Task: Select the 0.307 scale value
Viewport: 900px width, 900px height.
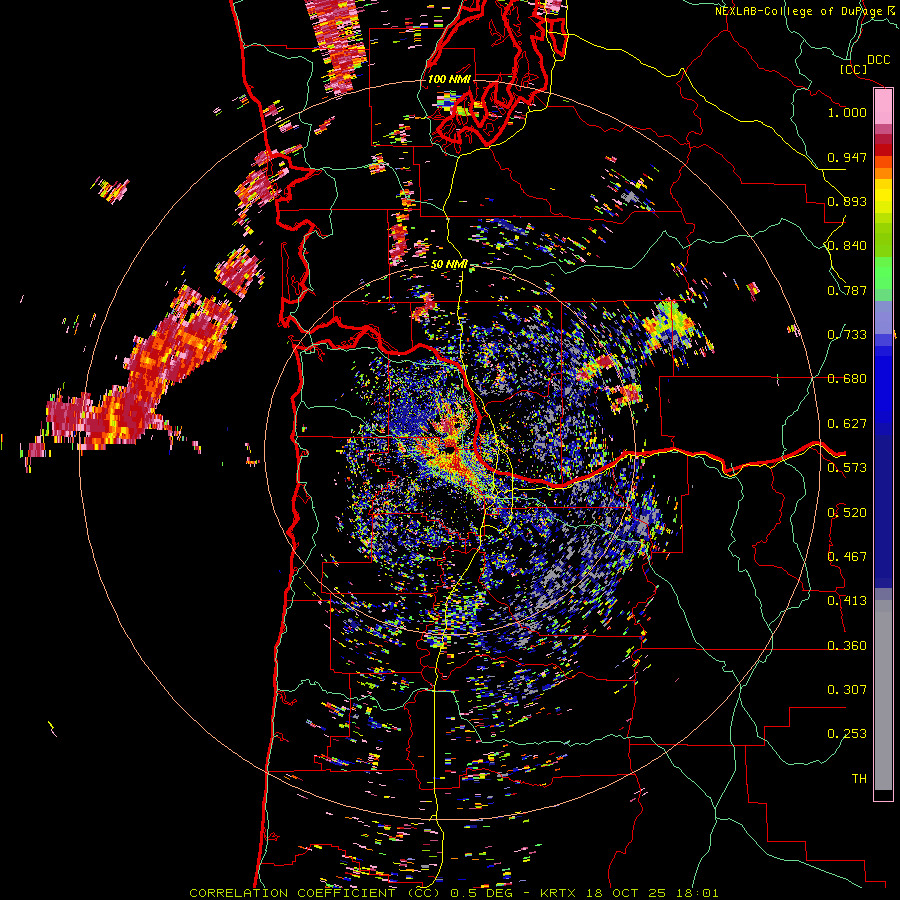Action: [x=847, y=690]
